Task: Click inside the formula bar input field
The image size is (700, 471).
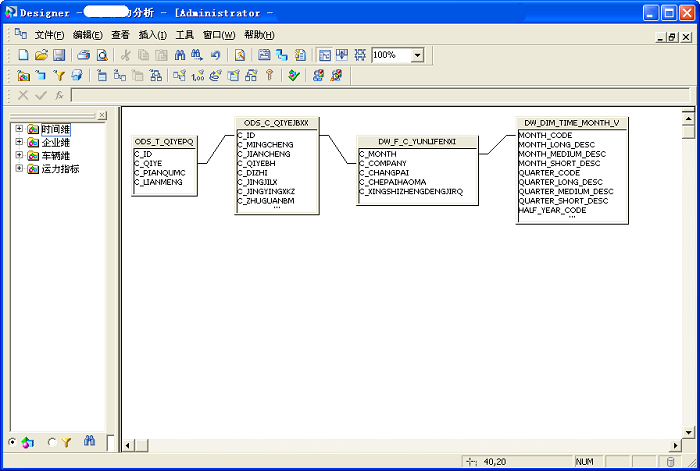Action: click(x=380, y=95)
